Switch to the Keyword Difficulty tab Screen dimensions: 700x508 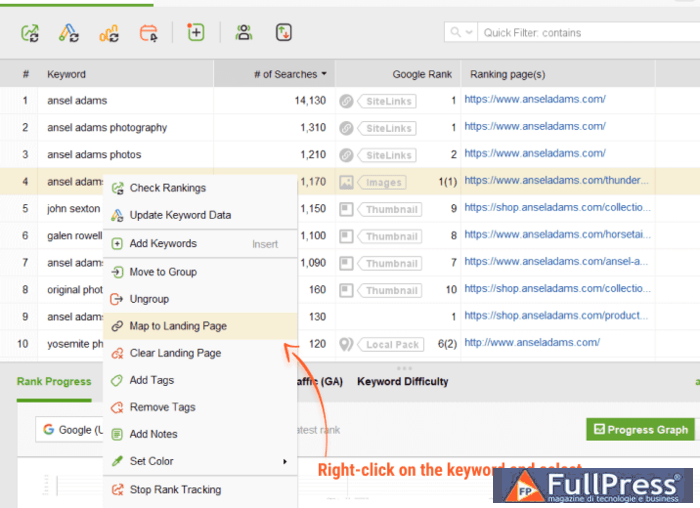coord(402,382)
